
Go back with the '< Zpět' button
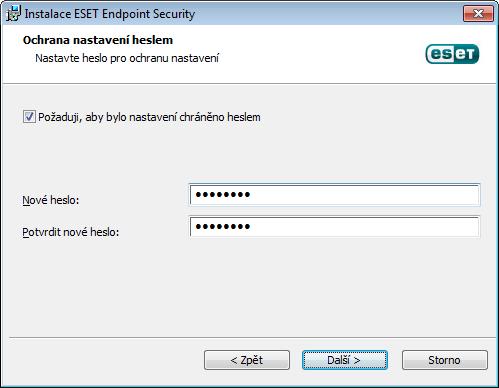247,360
